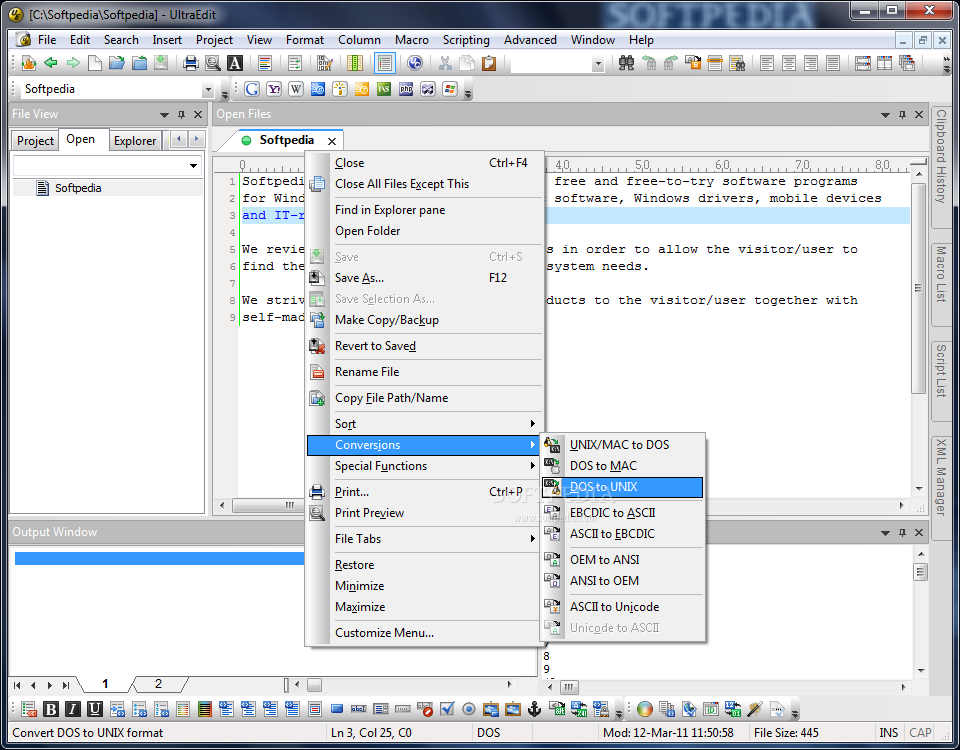Click the globe browser icon in toolbar
Image resolution: width=960 pixels, height=750 pixels.
[414, 62]
